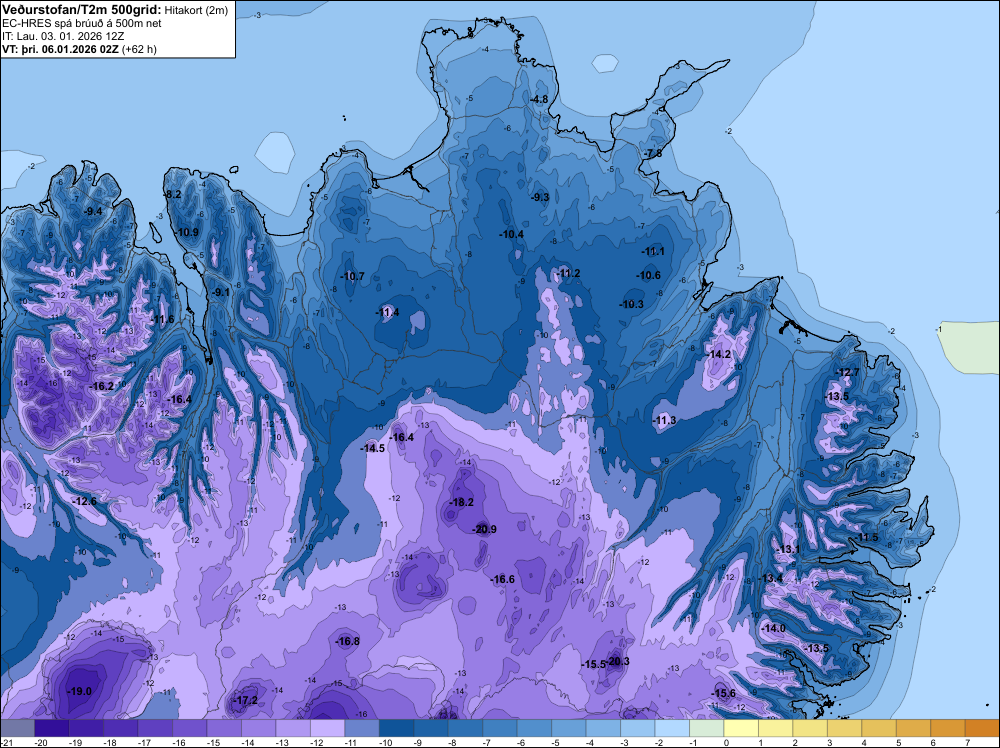Click the -15.5 temperature value
The height and width of the screenshot is (748, 1000).
coord(593,664)
